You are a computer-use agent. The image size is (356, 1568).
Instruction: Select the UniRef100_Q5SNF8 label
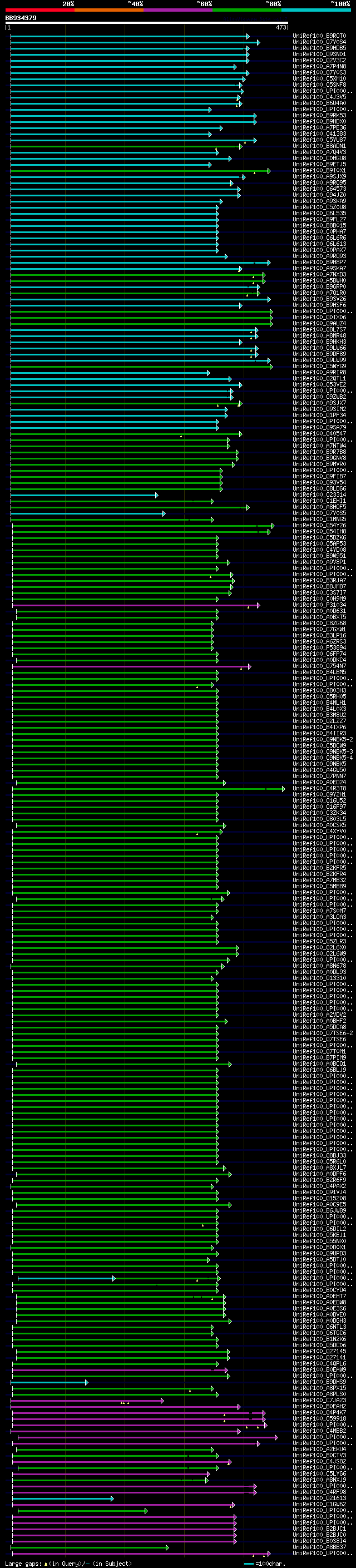319,85
